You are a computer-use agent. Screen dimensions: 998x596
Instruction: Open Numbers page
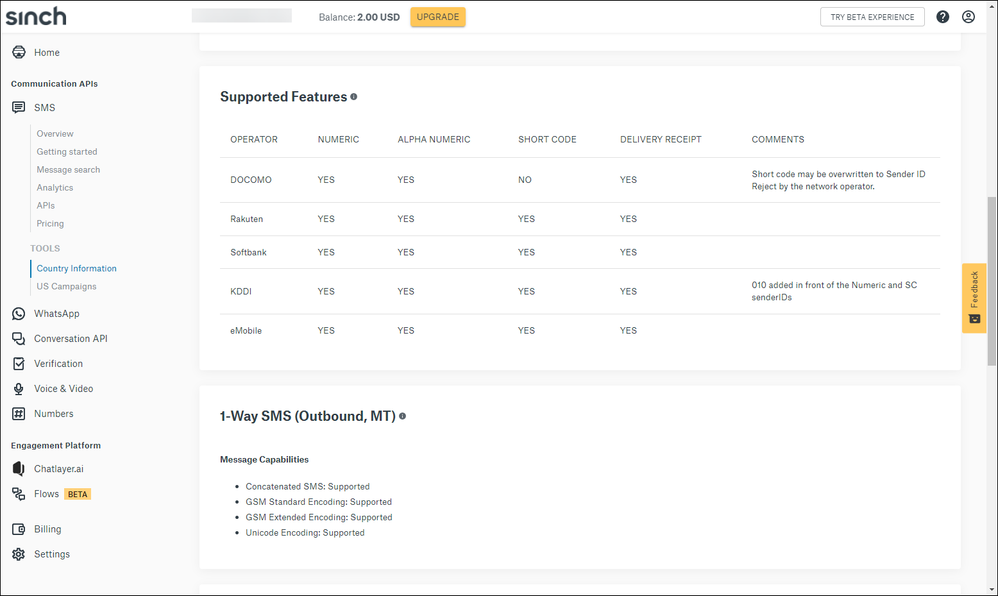click(x=53, y=413)
